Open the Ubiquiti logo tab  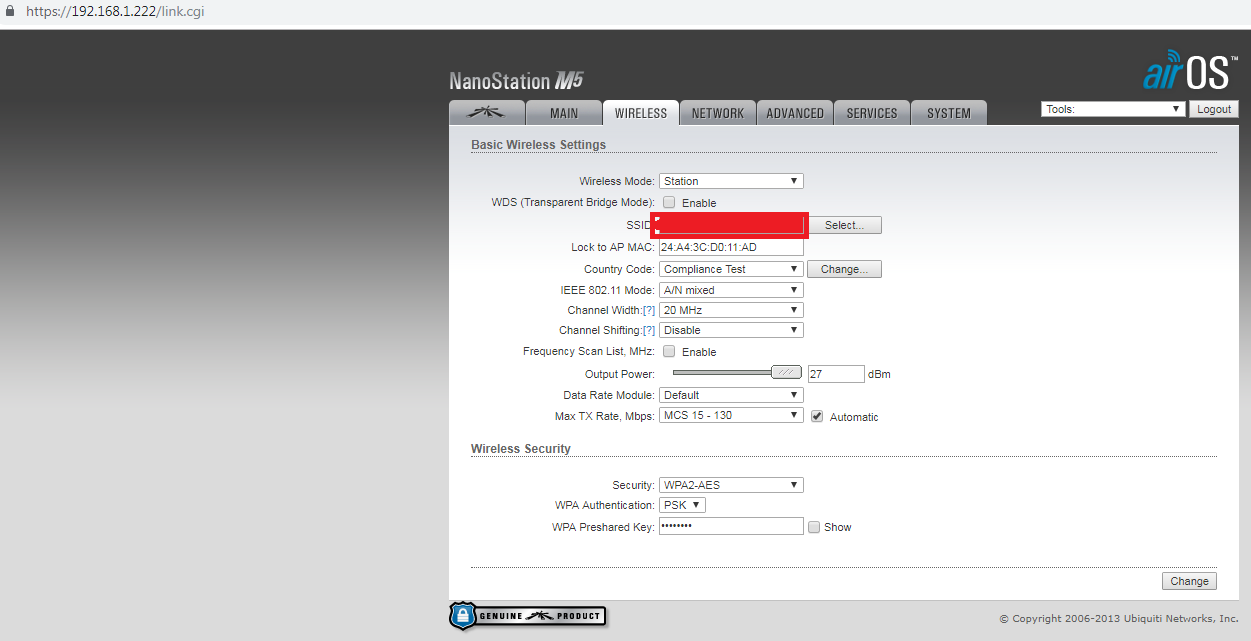coord(485,113)
